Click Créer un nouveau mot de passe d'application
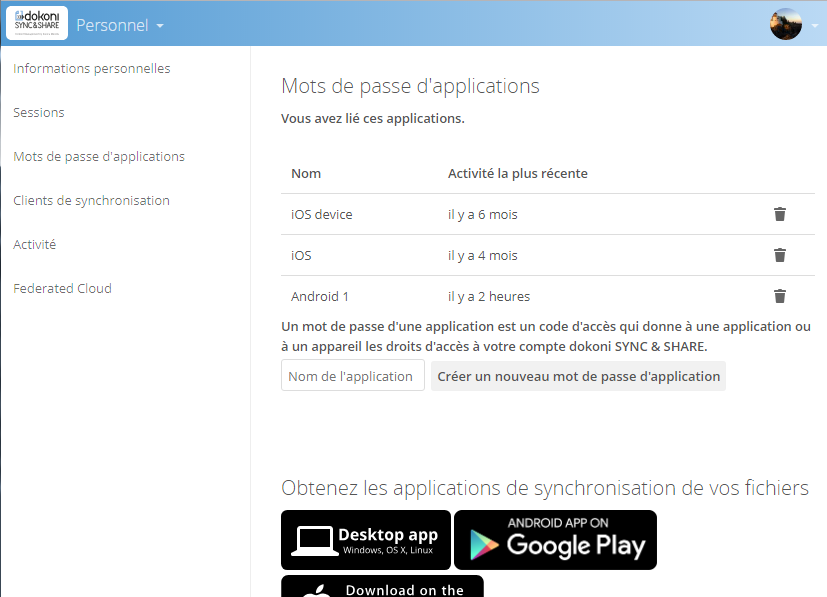The width and height of the screenshot is (827, 597). pyautogui.click(x=578, y=376)
